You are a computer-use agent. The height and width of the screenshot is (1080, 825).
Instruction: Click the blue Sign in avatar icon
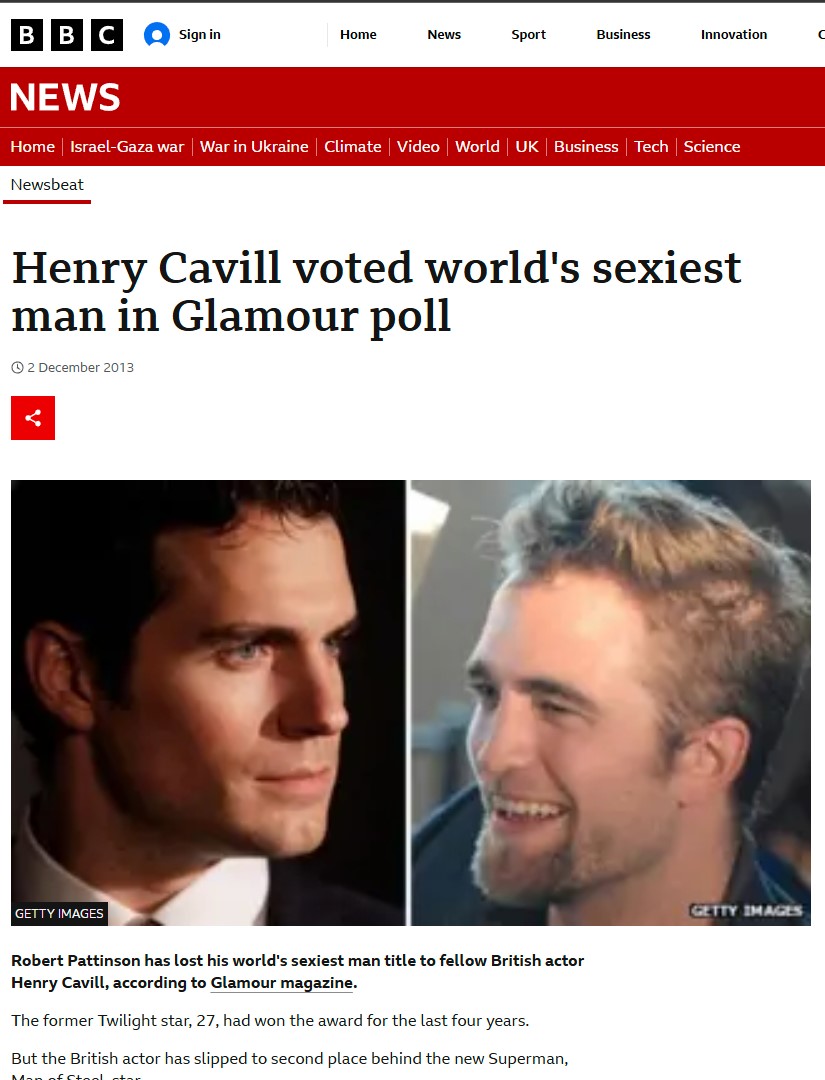pos(156,34)
